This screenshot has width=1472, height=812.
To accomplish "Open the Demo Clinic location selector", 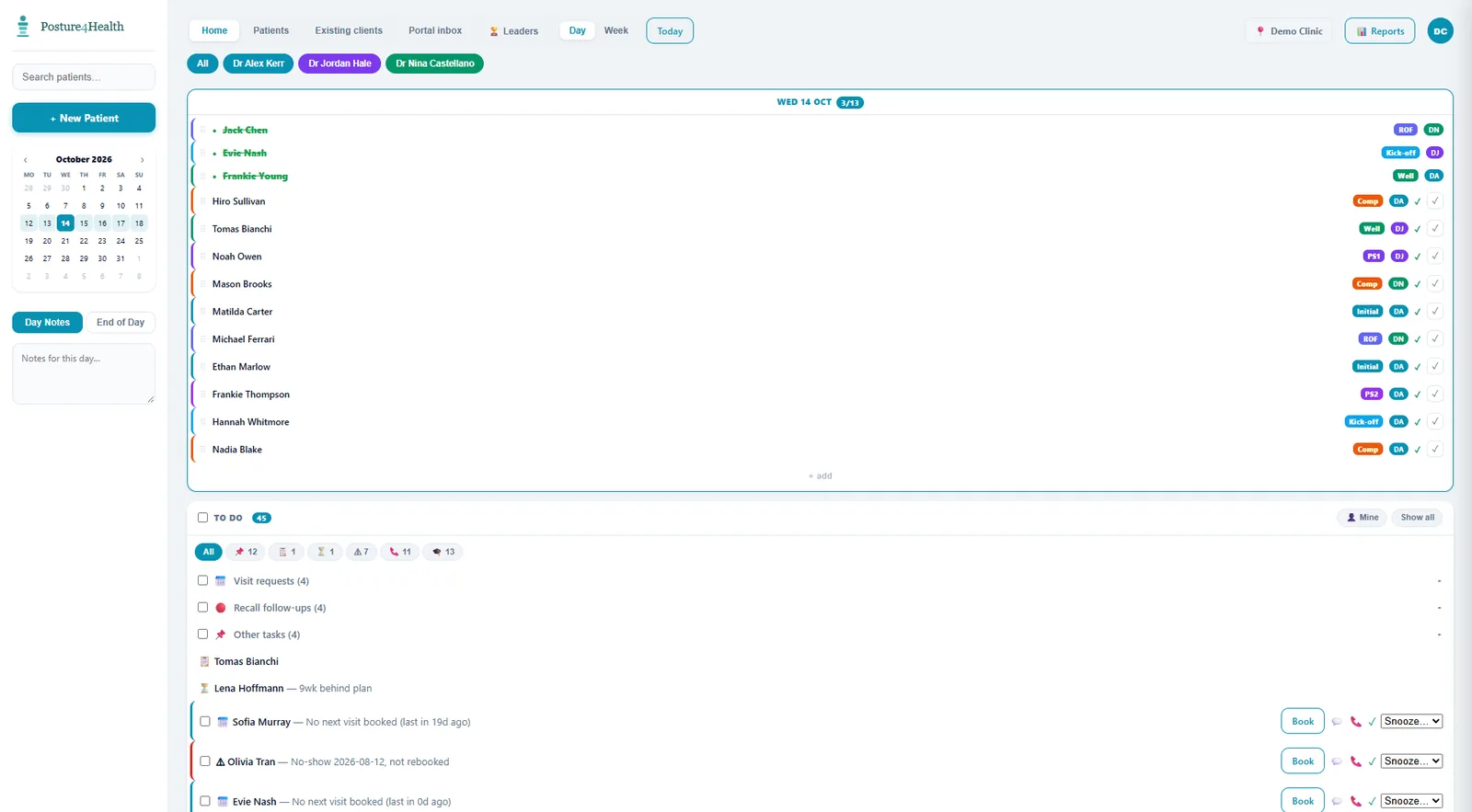I will coord(1289,31).
